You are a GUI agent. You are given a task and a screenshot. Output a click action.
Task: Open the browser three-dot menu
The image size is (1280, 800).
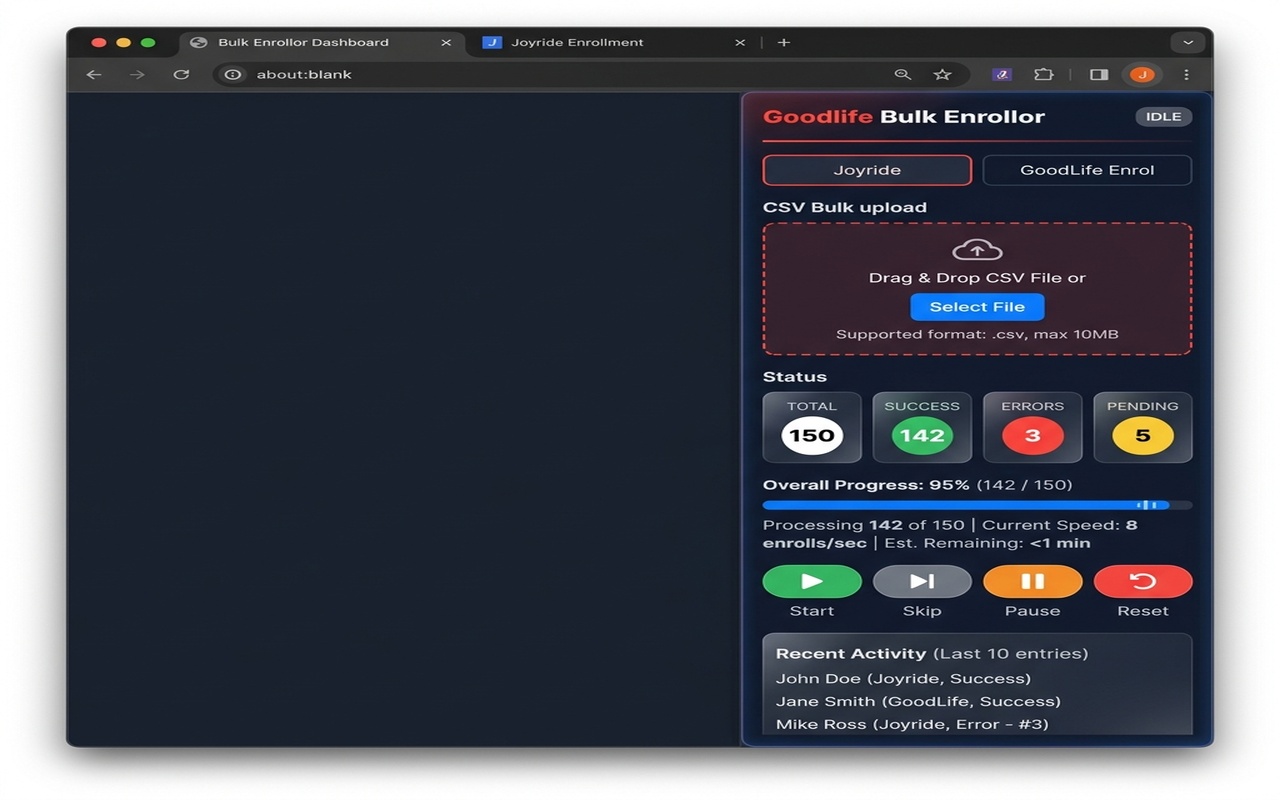1186,74
